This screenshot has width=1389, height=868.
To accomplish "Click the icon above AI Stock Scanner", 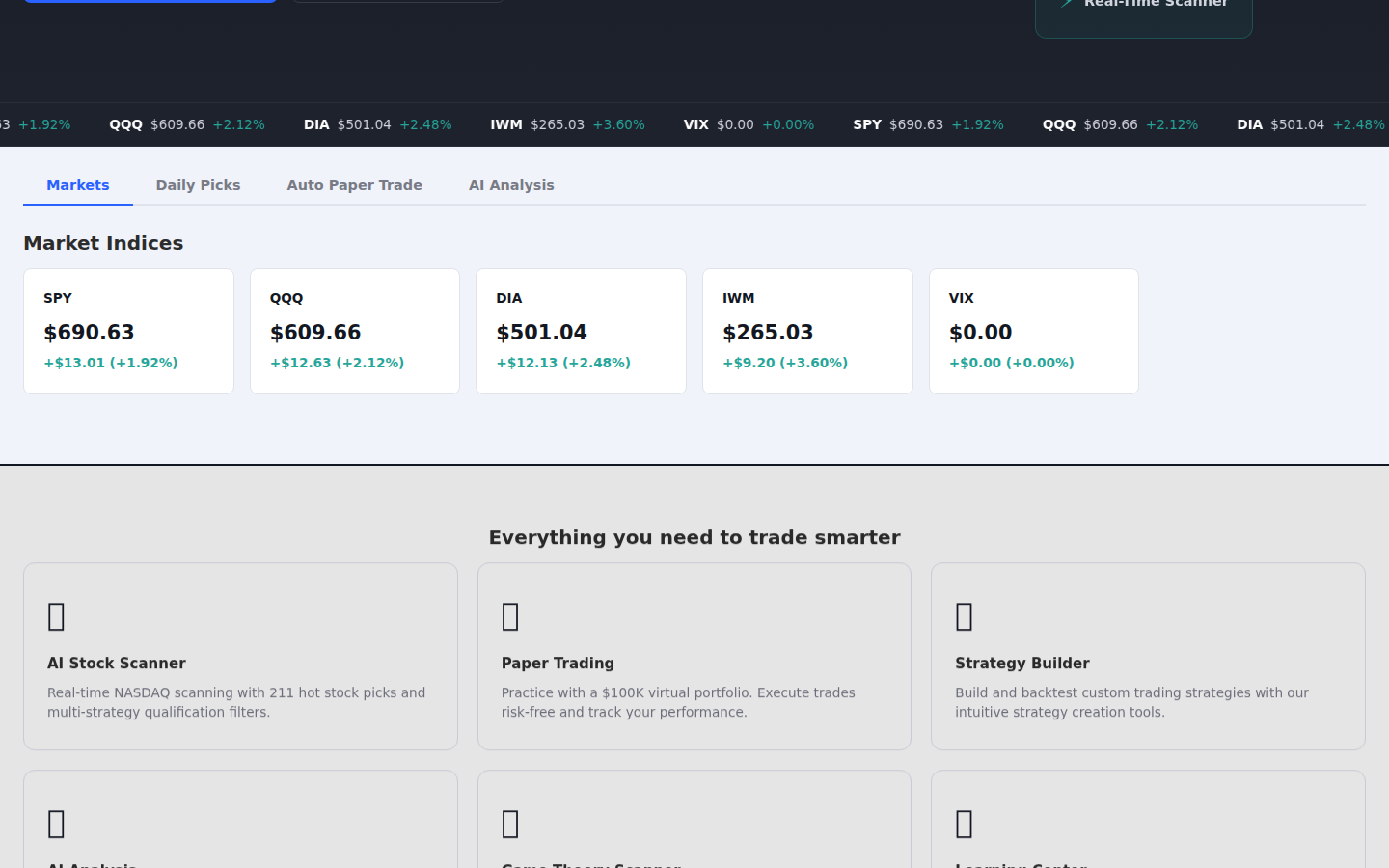I will tap(57, 616).
